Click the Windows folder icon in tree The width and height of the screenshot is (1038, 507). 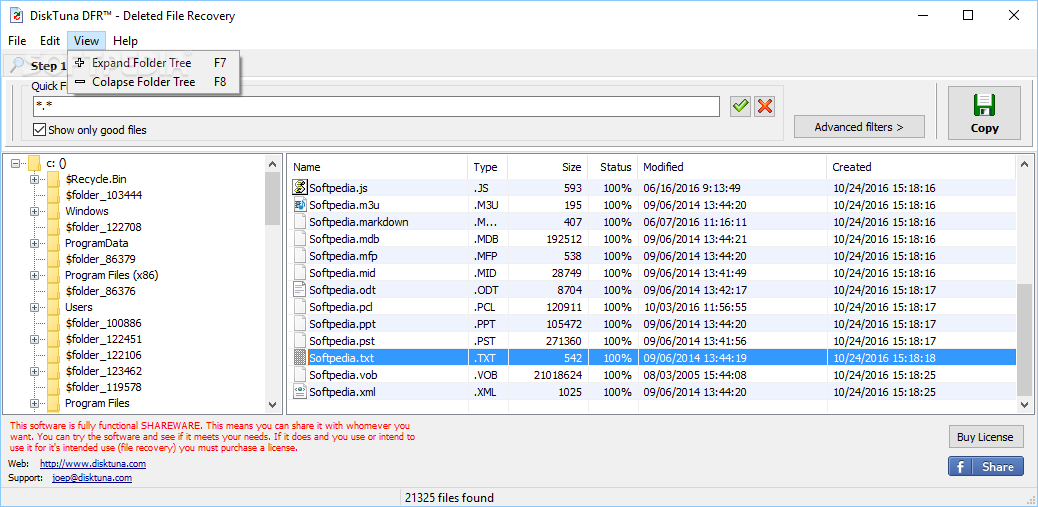pyautogui.click(x=54, y=211)
